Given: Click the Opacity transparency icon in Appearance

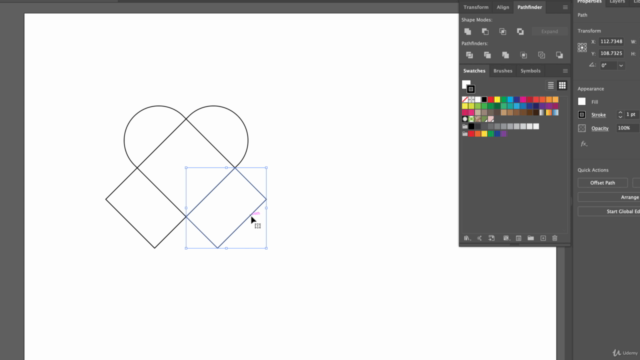Looking at the screenshot, I should (582, 128).
